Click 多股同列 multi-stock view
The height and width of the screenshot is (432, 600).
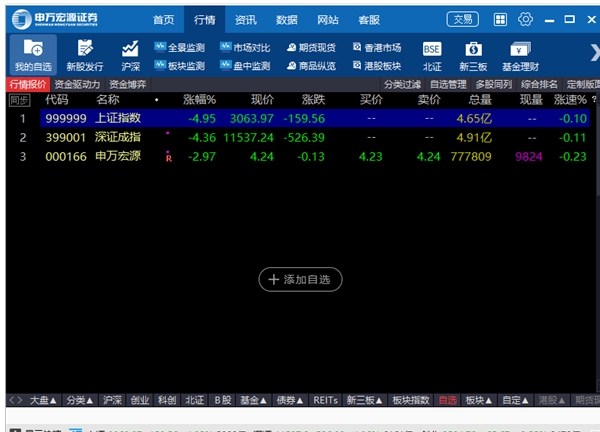coord(494,84)
